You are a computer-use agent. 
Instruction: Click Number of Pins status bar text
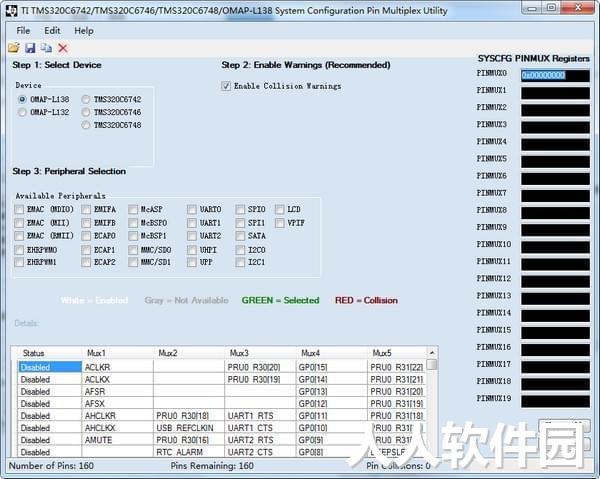(51, 466)
